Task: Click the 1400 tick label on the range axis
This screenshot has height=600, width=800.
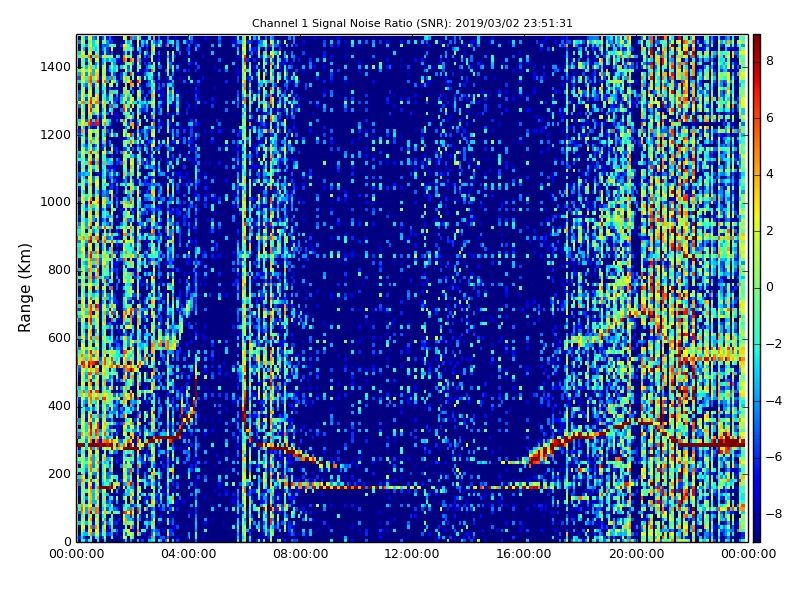Action: click(x=56, y=67)
